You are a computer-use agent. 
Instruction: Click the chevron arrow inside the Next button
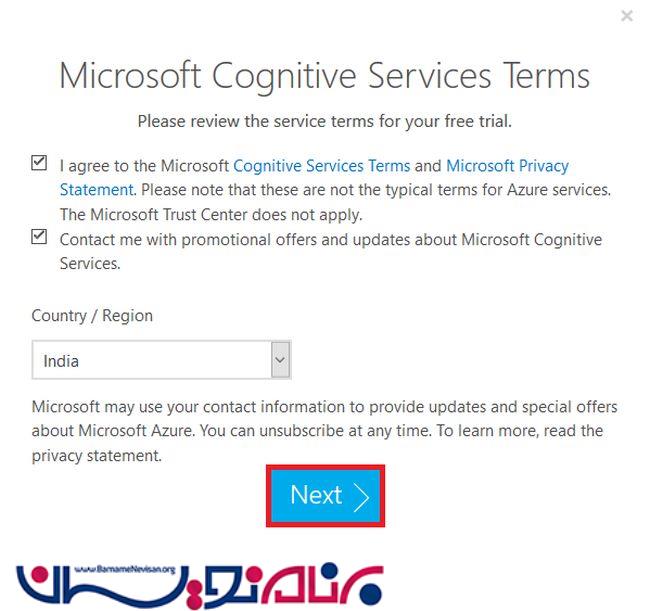(x=361, y=496)
